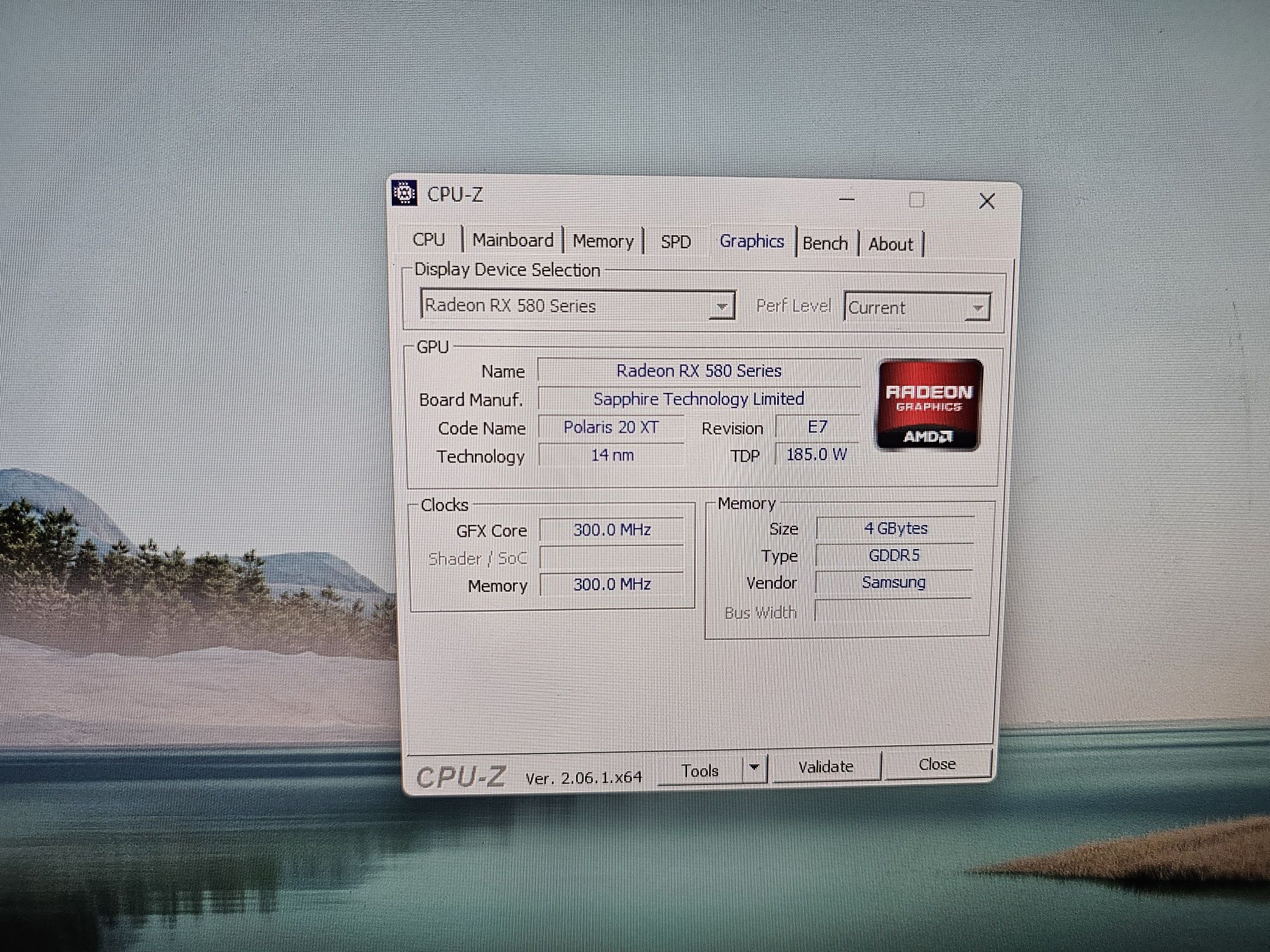
Task: Click the Revision value E7
Action: [817, 427]
